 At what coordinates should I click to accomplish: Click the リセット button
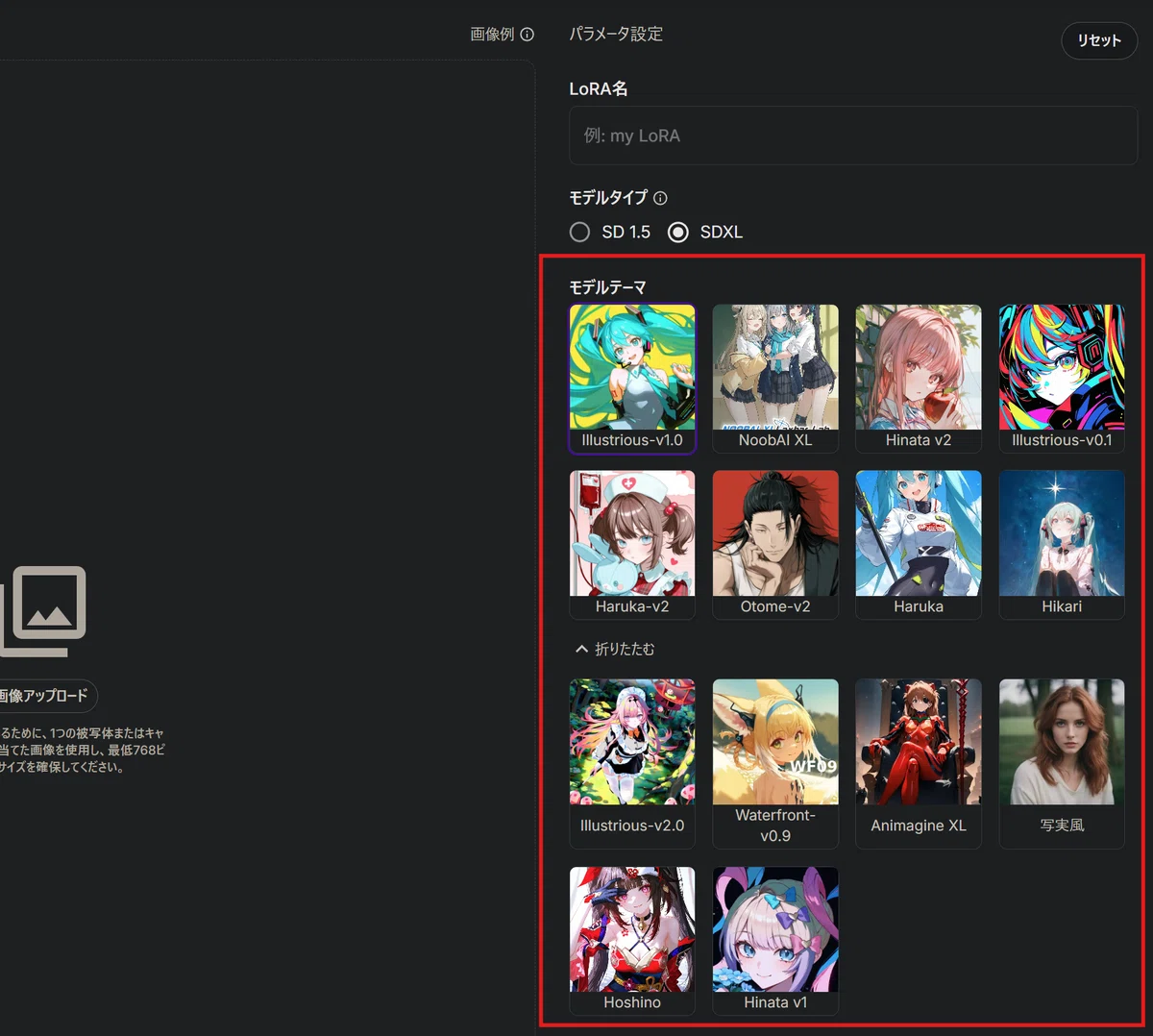[x=1099, y=40]
